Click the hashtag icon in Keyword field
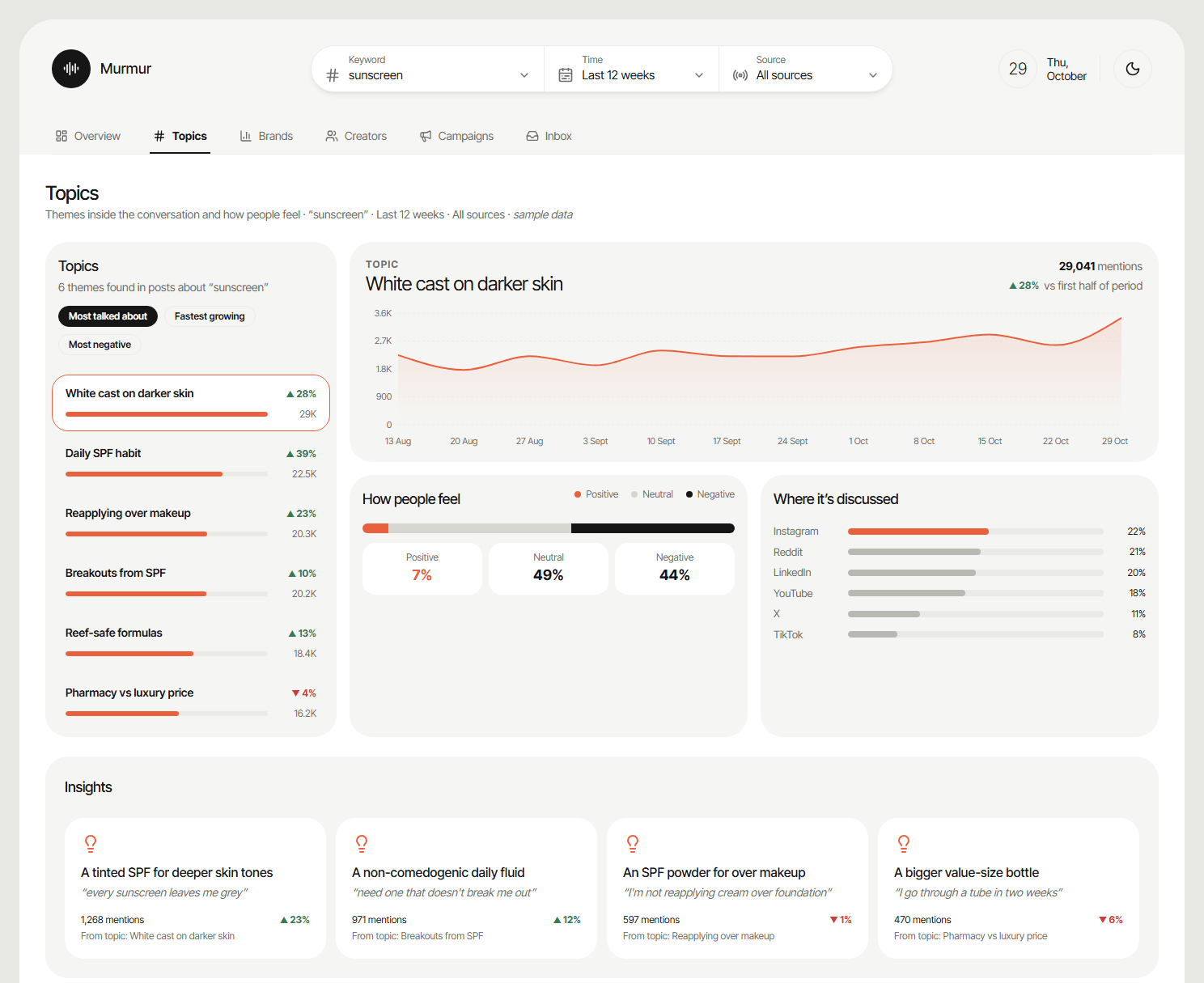Screen dimensions: 1204x983 (333, 75)
